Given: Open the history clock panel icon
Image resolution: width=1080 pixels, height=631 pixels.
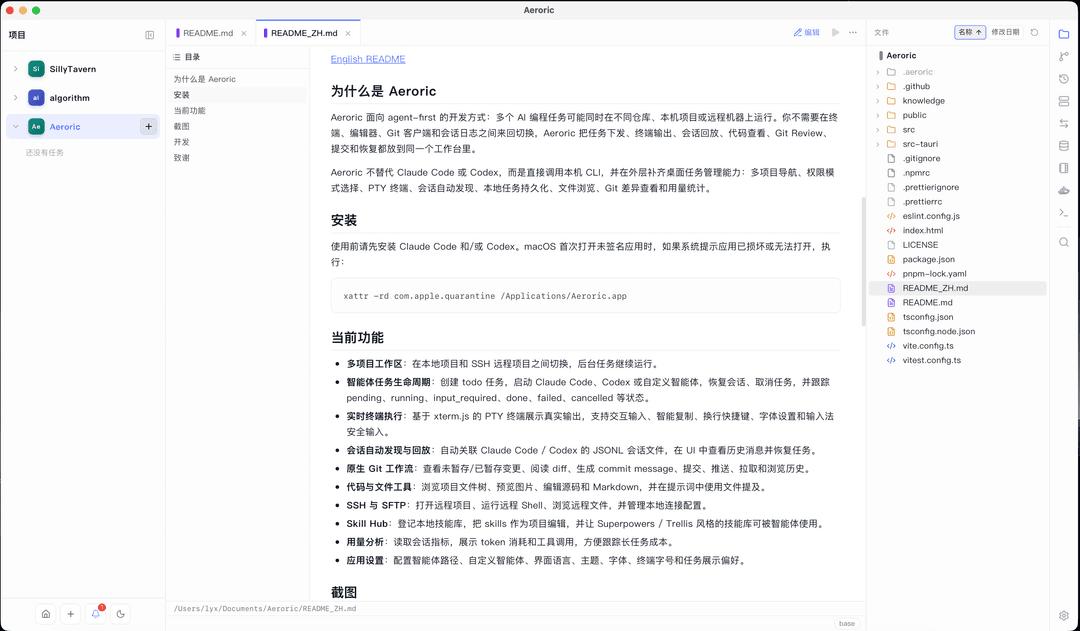Looking at the screenshot, I should (1063, 79).
